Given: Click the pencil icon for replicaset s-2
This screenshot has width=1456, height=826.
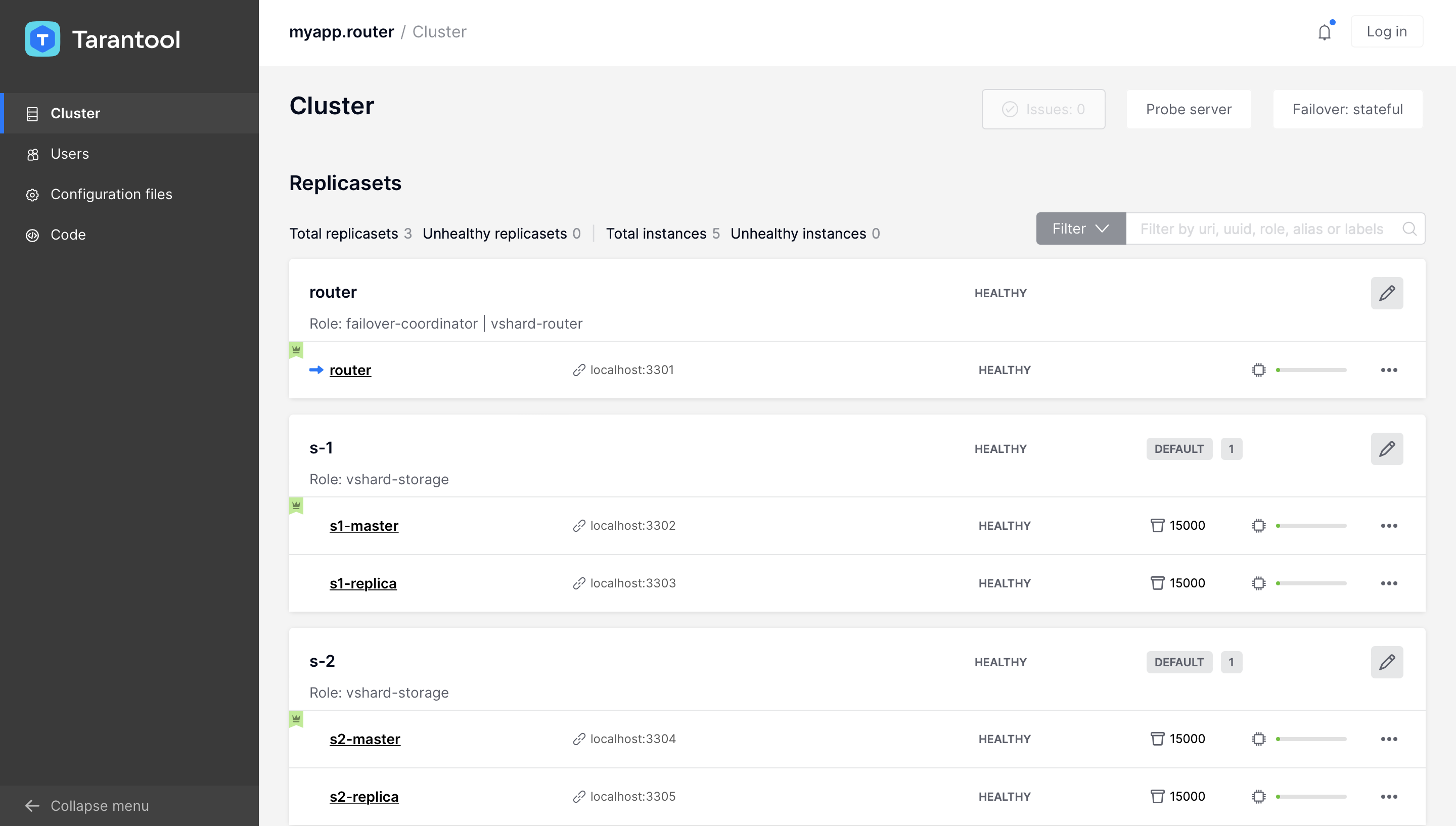Looking at the screenshot, I should pos(1386,662).
